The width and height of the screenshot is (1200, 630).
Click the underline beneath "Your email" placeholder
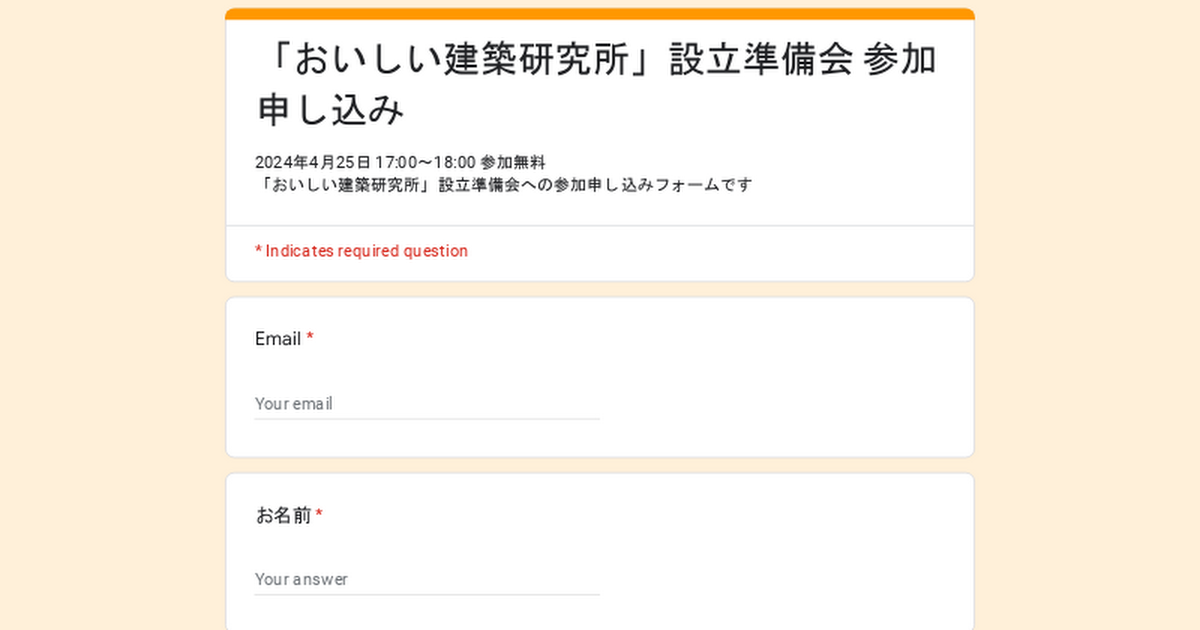426,419
